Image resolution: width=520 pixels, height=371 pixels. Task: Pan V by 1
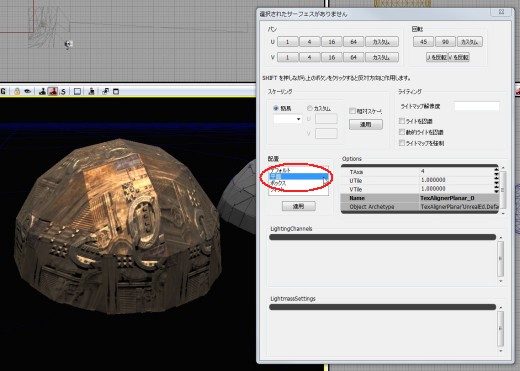click(287, 57)
